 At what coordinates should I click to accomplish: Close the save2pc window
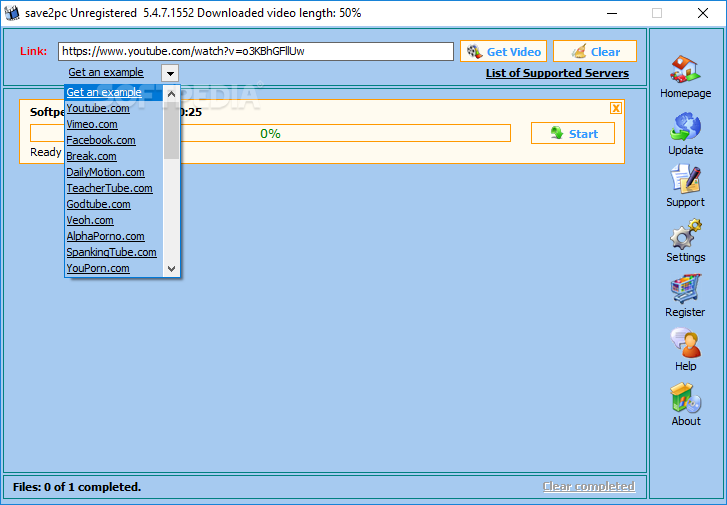point(703,13)
